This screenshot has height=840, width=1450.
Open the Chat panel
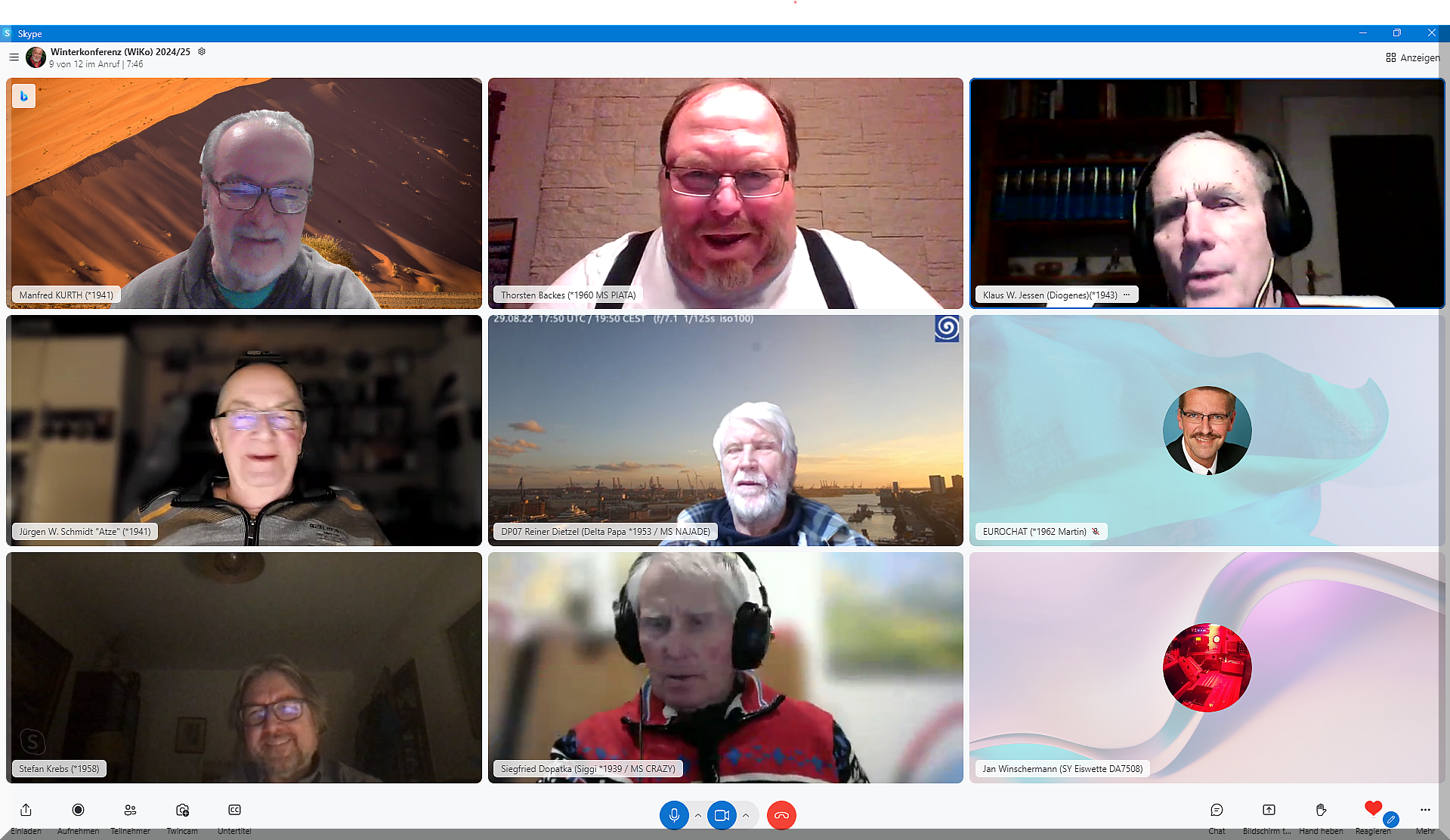[x=1217, y=810]
